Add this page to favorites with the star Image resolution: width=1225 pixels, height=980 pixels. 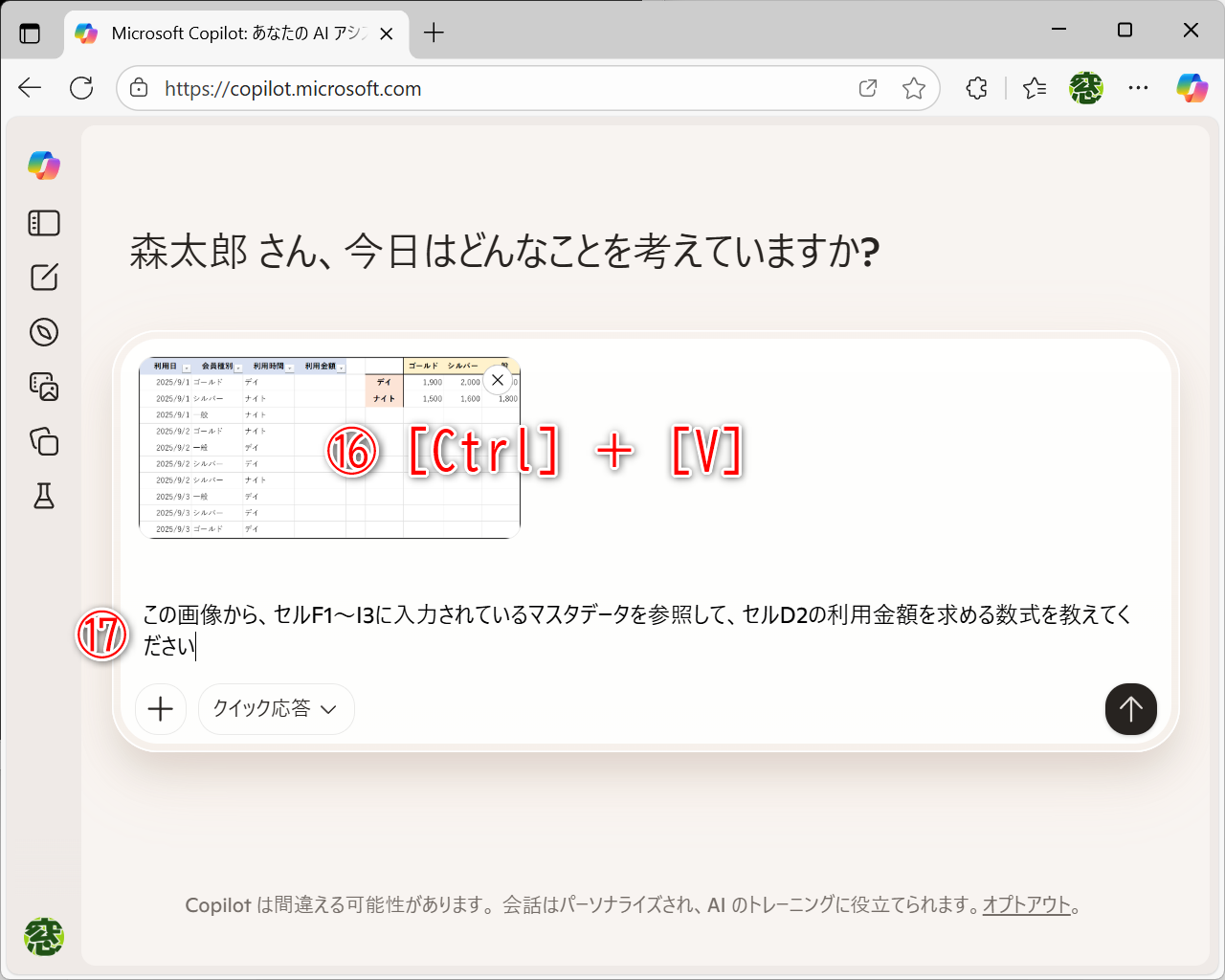click(914, 88)
